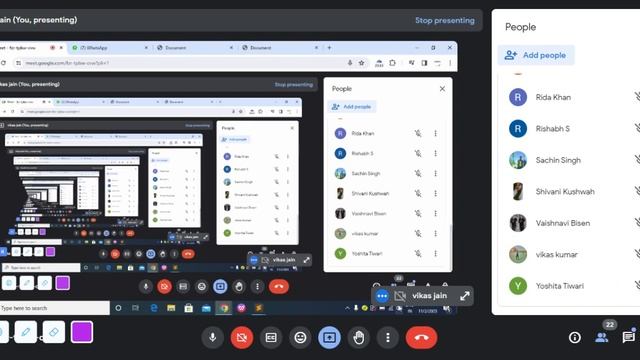Open Rishabh S options menu in shared panel
640x360 pixels.
point(436,153)
